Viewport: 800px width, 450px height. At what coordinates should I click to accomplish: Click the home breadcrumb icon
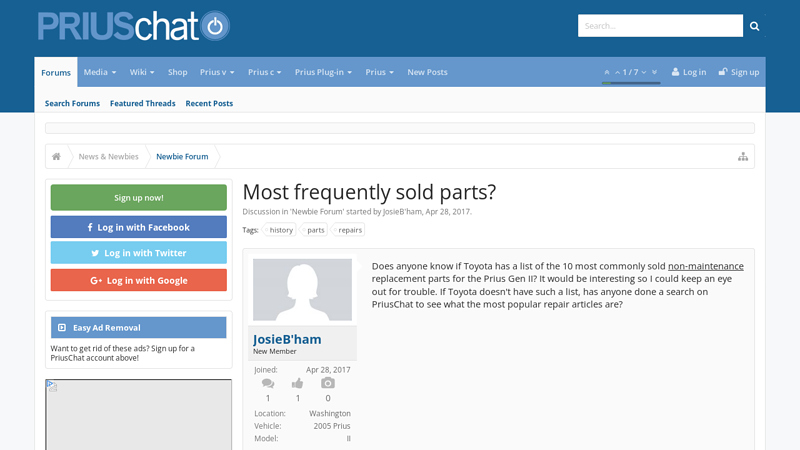pyautogui.click(x=57, y=157)
